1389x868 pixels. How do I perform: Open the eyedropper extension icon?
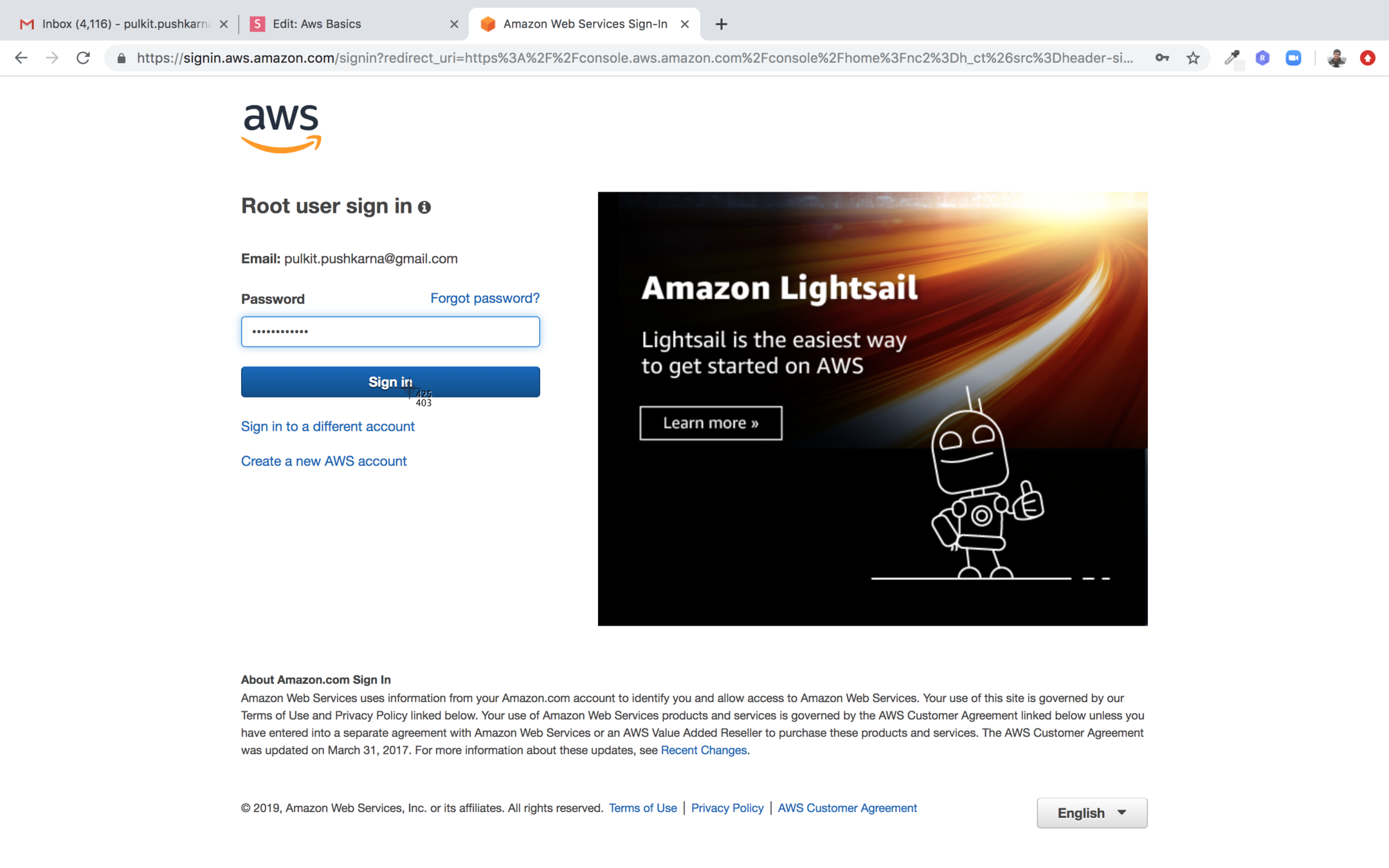[1231, 58]
